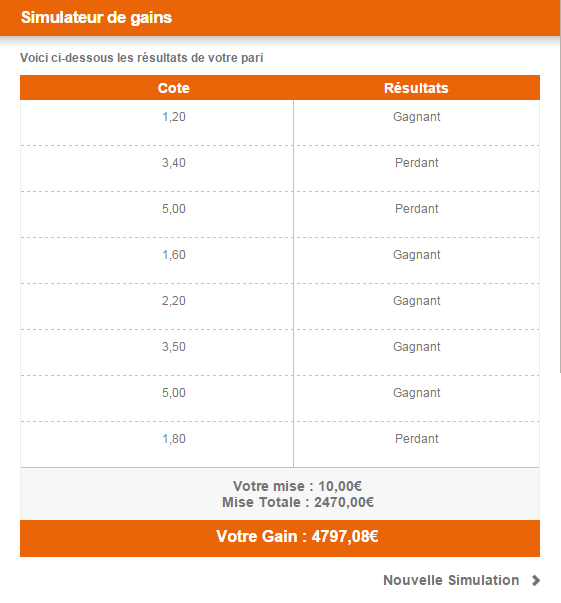Select the 2,20 odds value

[174, 301]
